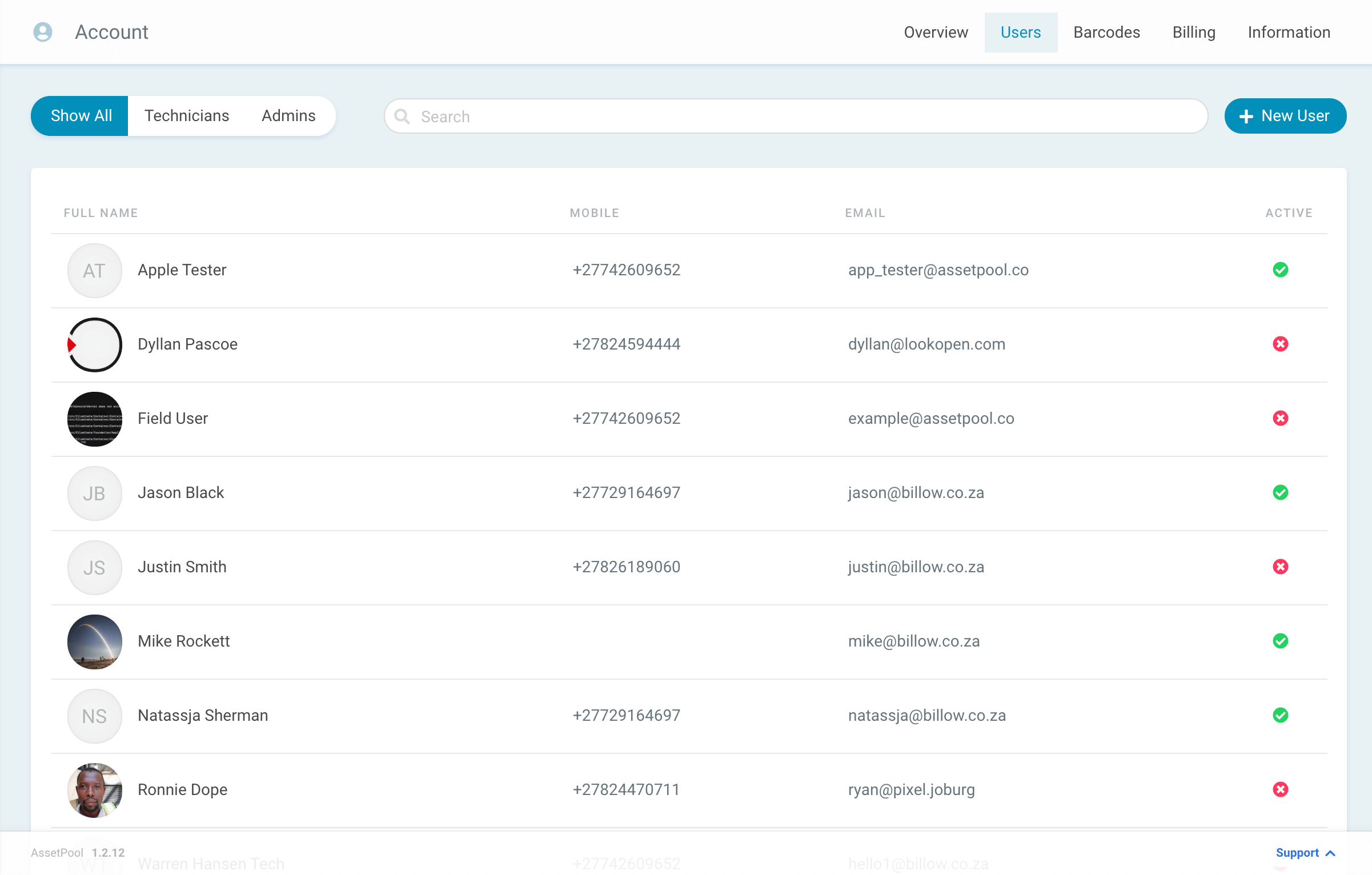Open Mike Rockett's rocket photo avatar

click(x=94, y=641)
